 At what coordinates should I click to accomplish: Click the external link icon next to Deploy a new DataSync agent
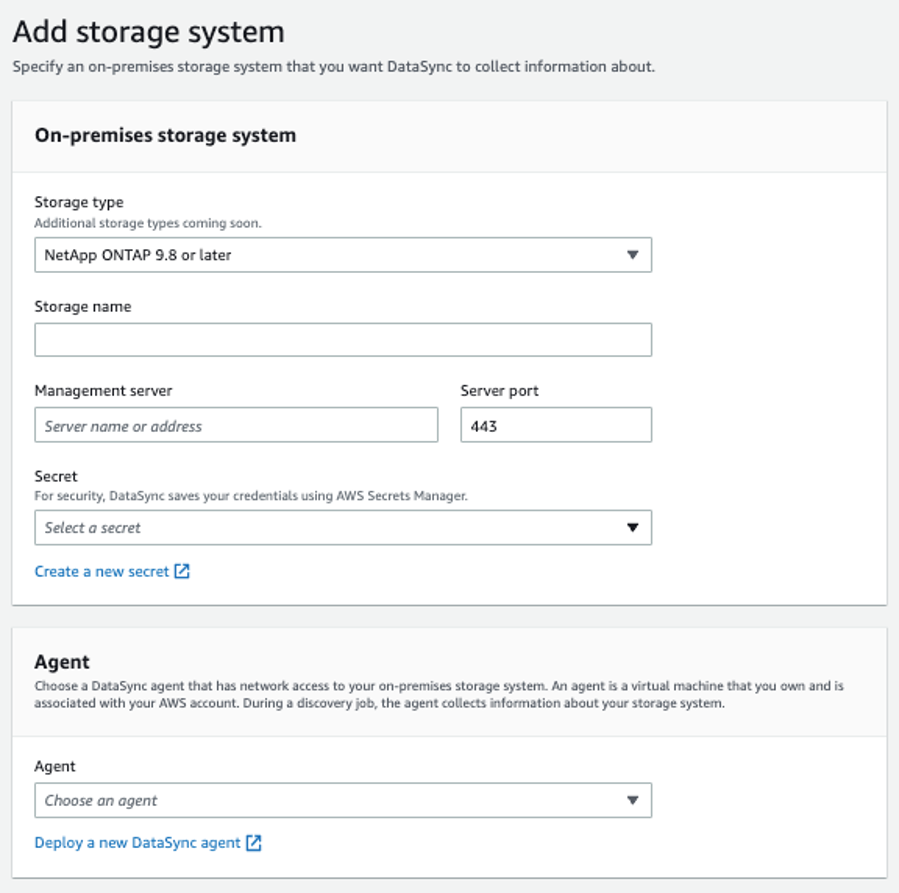coord(254,842)
